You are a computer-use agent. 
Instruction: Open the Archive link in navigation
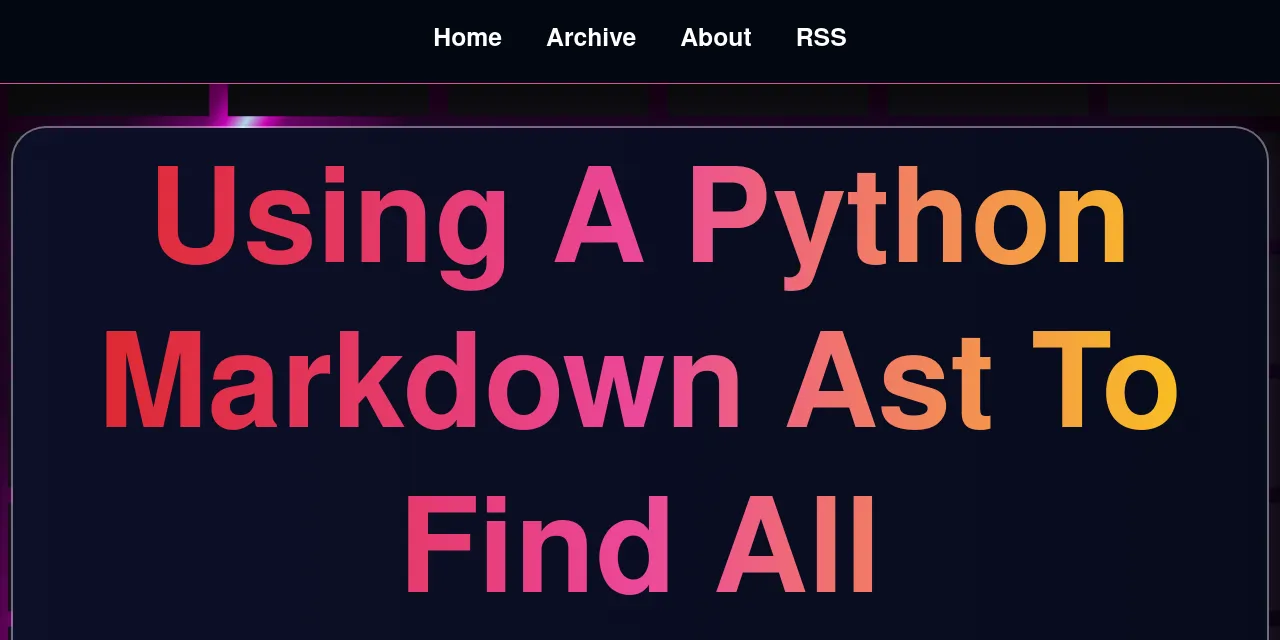click(591, 37)
